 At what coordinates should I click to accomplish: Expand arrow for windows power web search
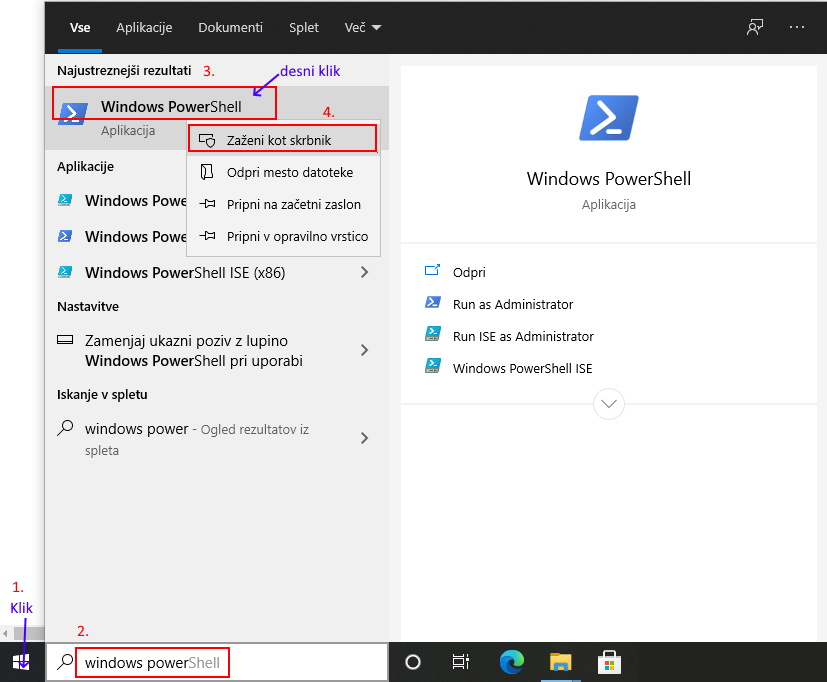pos(364,438)
